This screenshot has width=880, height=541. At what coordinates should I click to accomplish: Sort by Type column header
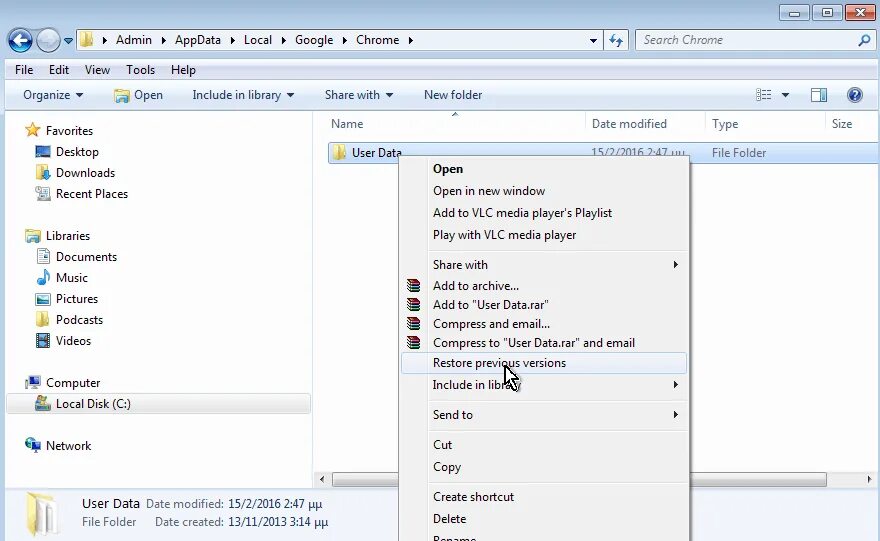[x=725, y=123]
